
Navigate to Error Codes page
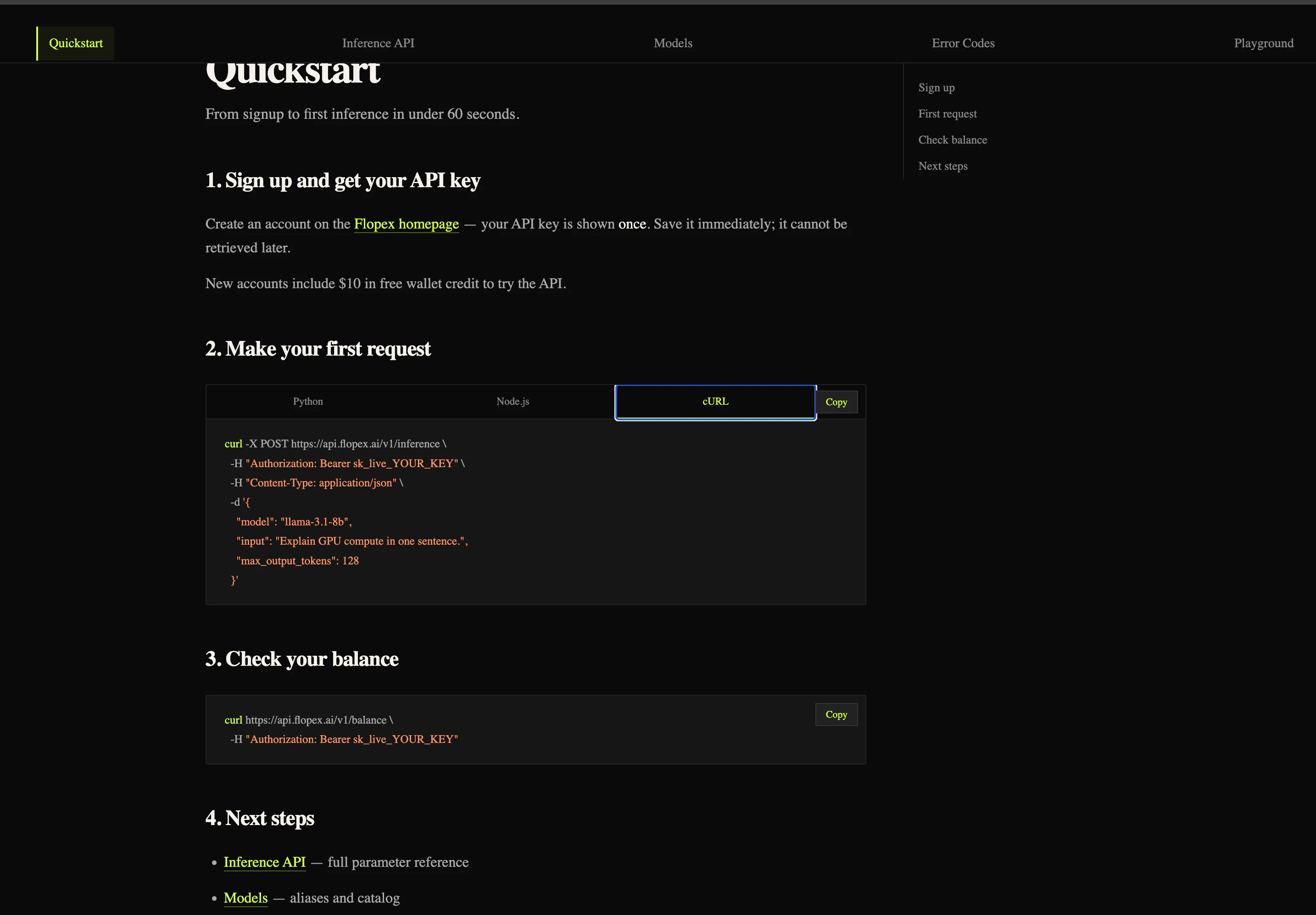click(x=962, y=44)
